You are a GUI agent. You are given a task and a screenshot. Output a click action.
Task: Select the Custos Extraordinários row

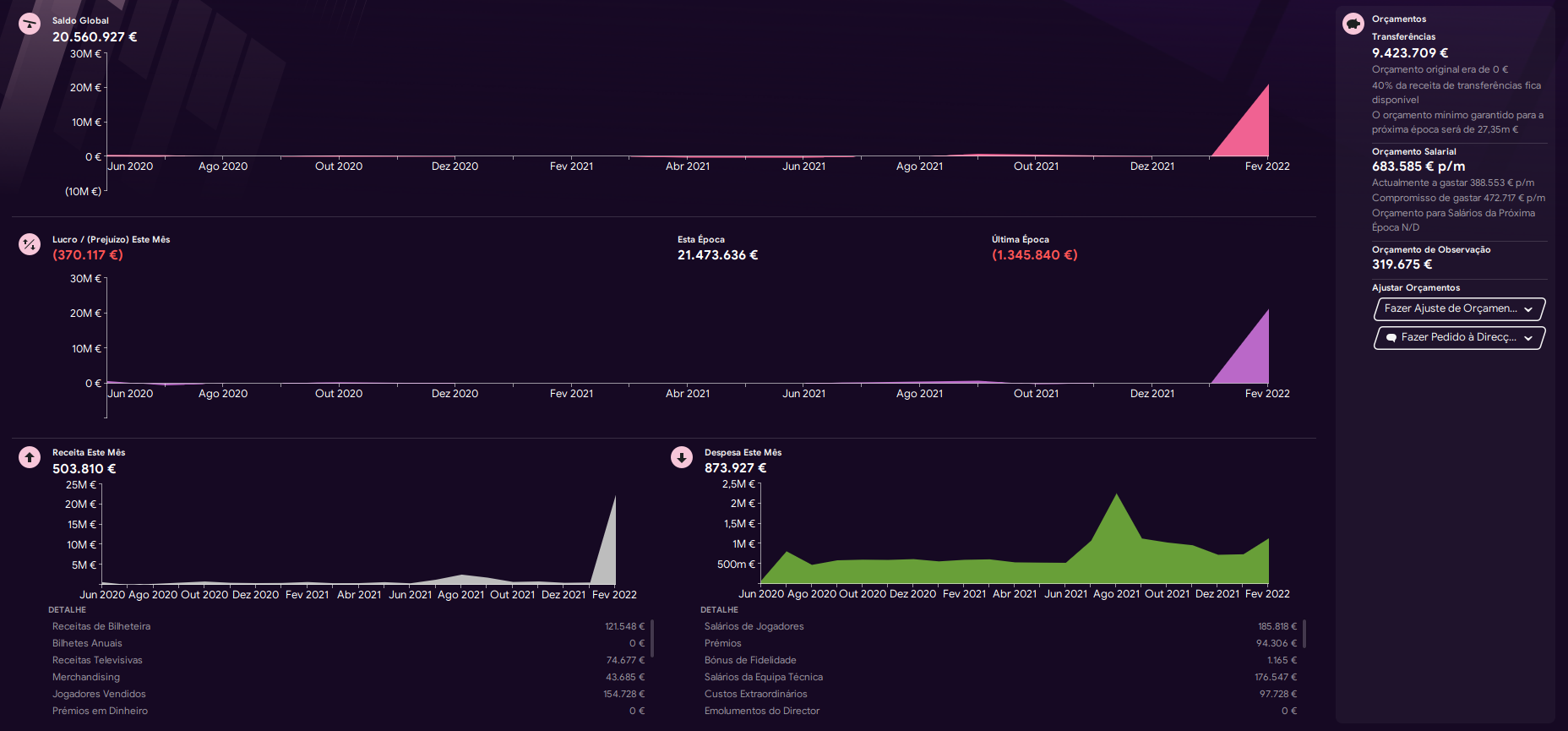pyautogui.click(x=1000, y=694)
